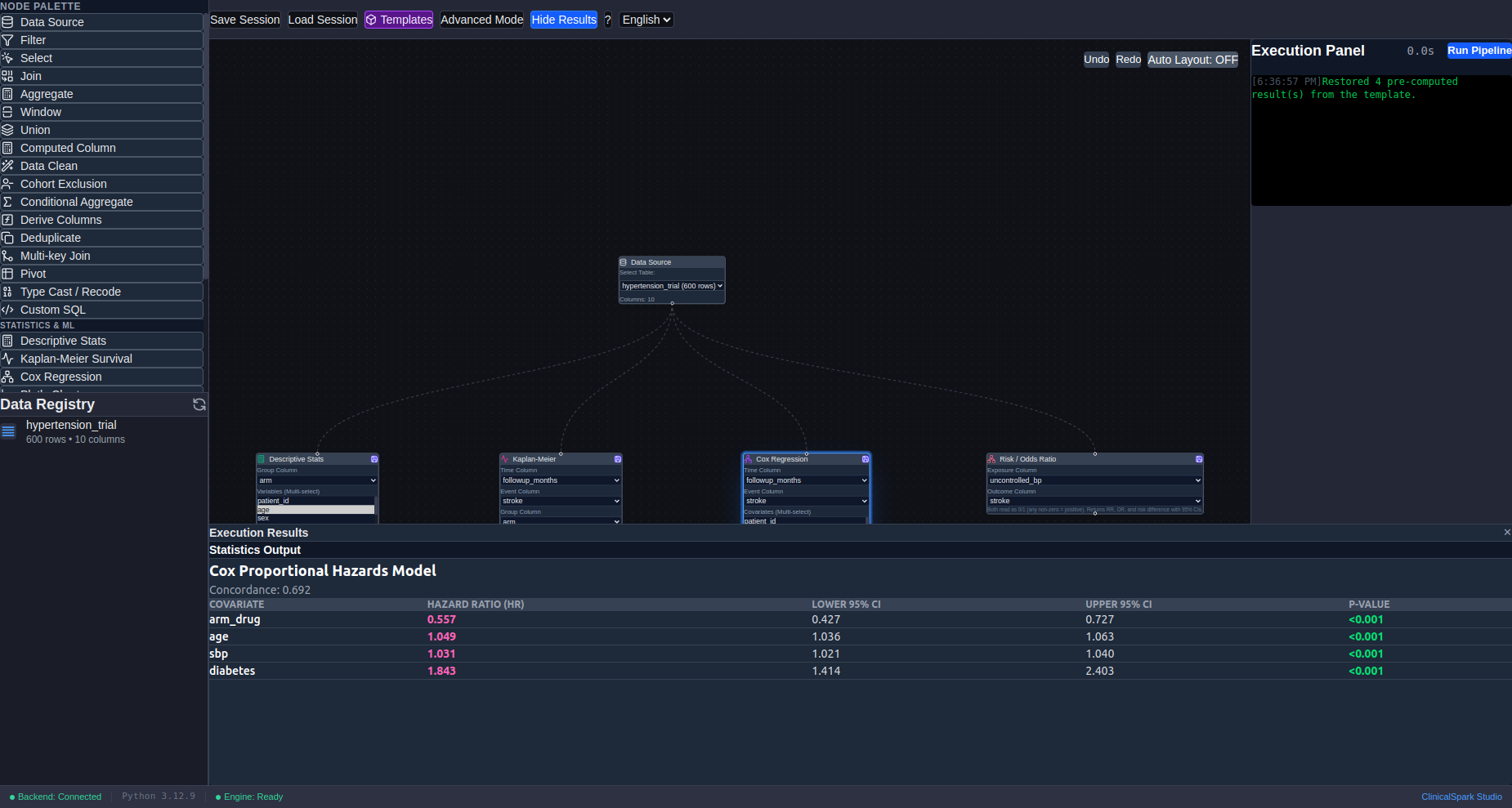1512x808 pixels.
Task: Click the Cox Regression palette icon
Action: pos(7,377)
